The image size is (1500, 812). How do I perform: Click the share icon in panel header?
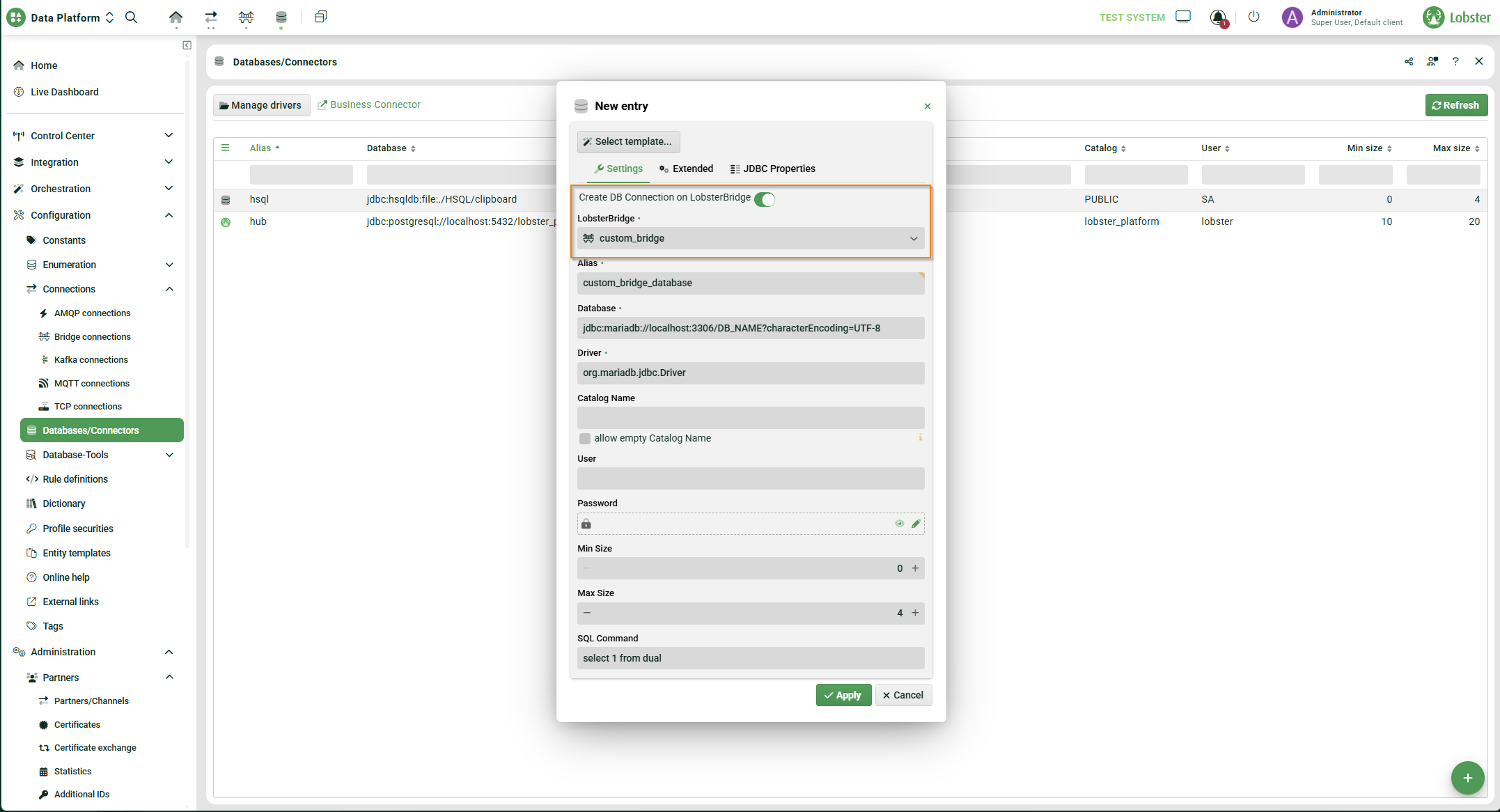click(1409, 61)
